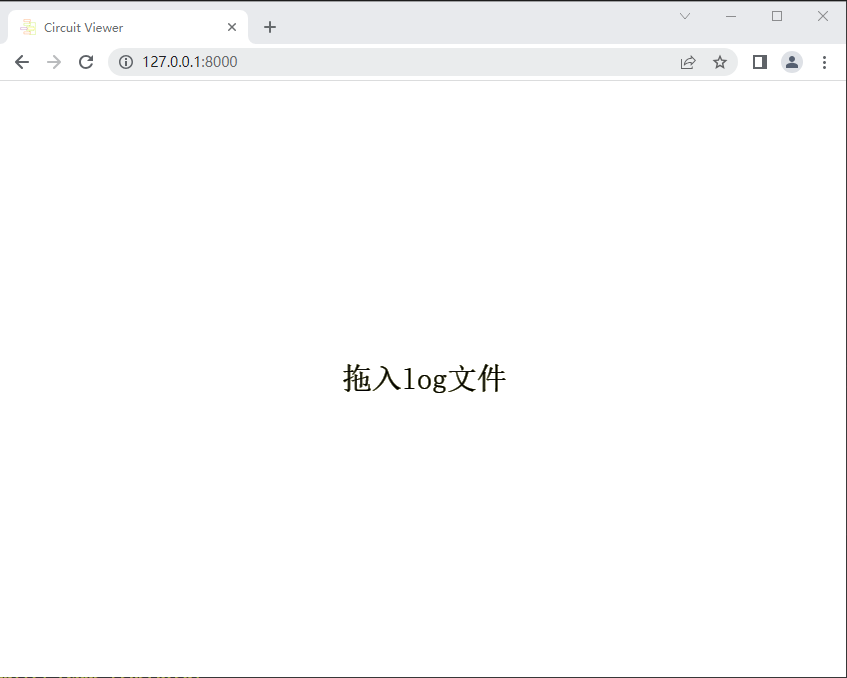View site information icon in address bar
Viewport: 847px width, 678px height.
[x=126, y=62]
